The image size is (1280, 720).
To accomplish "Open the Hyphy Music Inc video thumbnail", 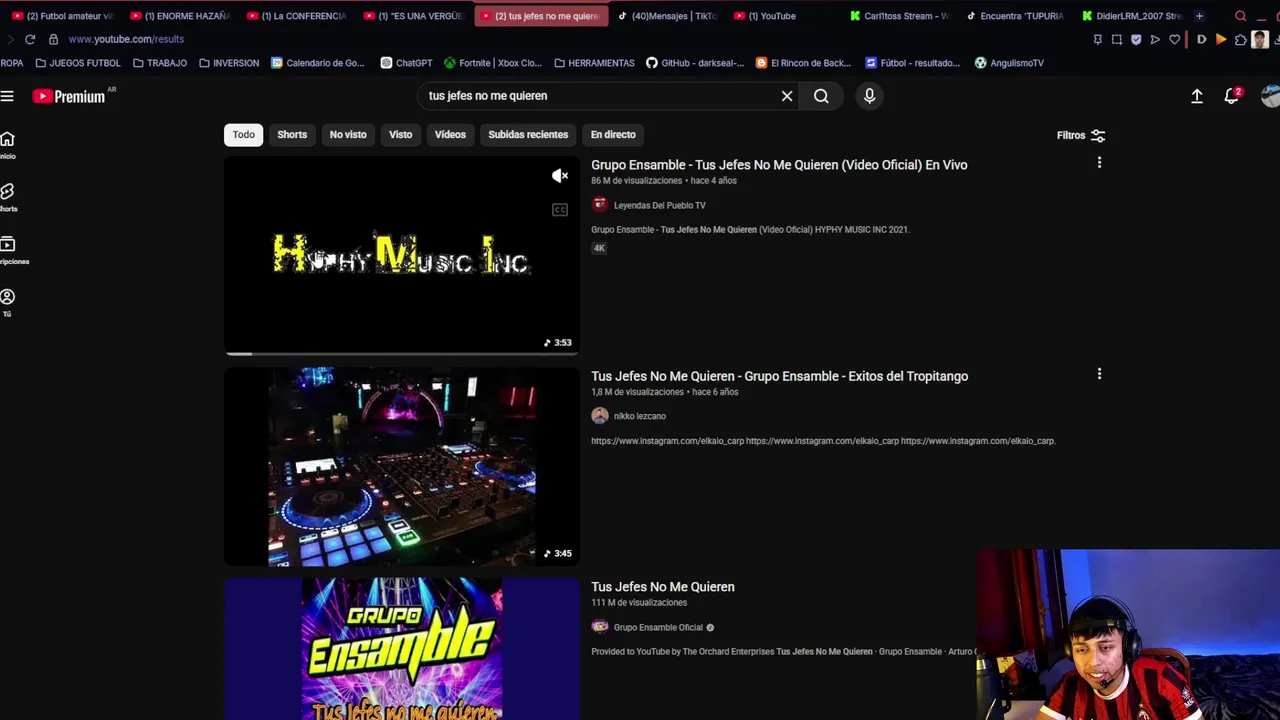I will pos(401,254).
